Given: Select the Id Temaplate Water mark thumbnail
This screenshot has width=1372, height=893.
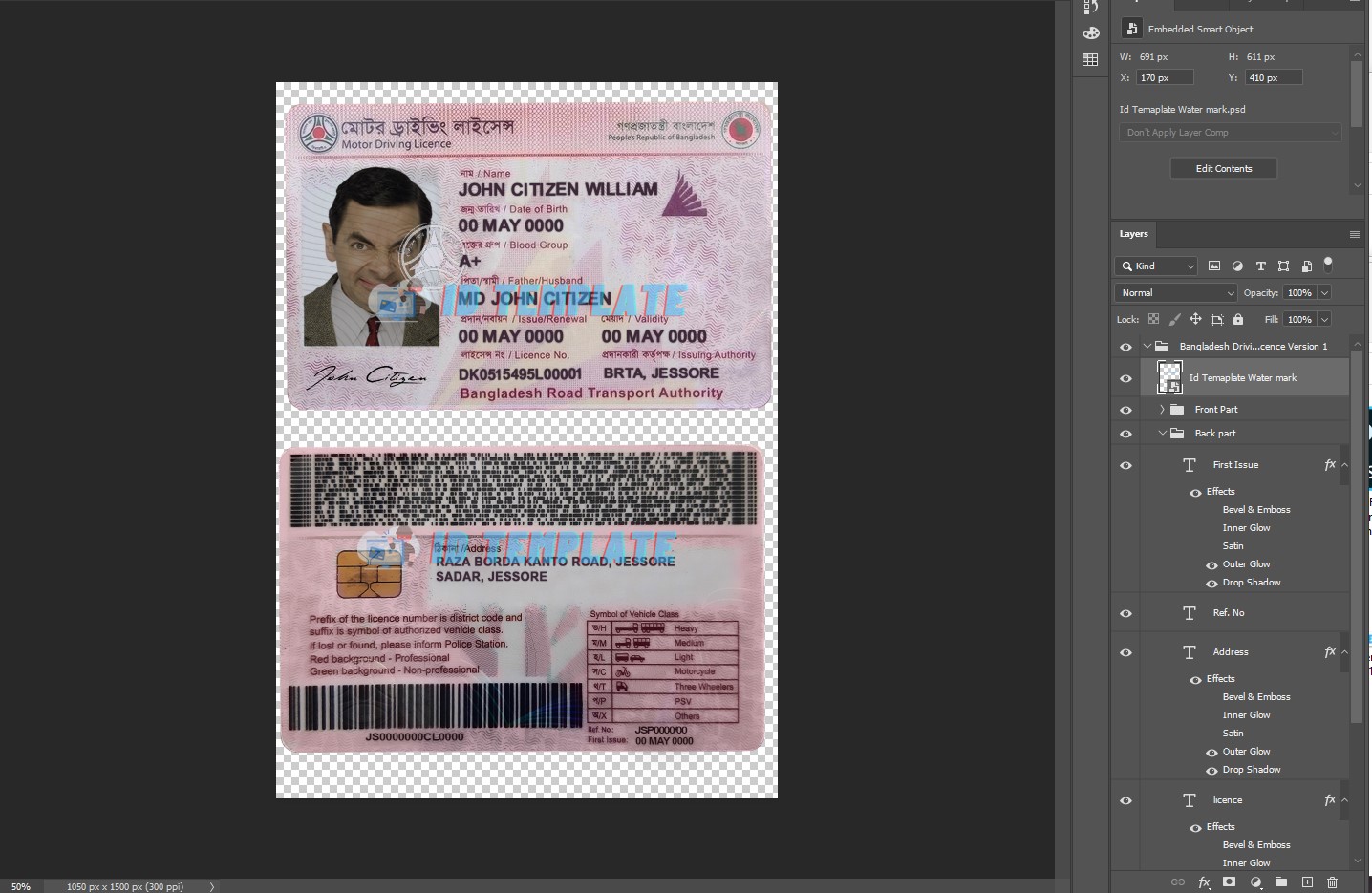Looking at the screenshot, I should tap(1169, 377).
